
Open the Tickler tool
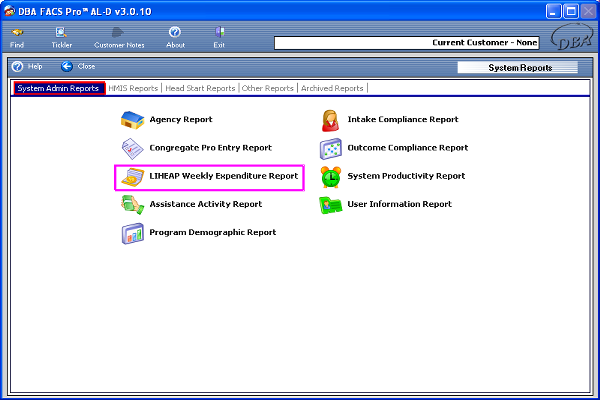(62, 38)
